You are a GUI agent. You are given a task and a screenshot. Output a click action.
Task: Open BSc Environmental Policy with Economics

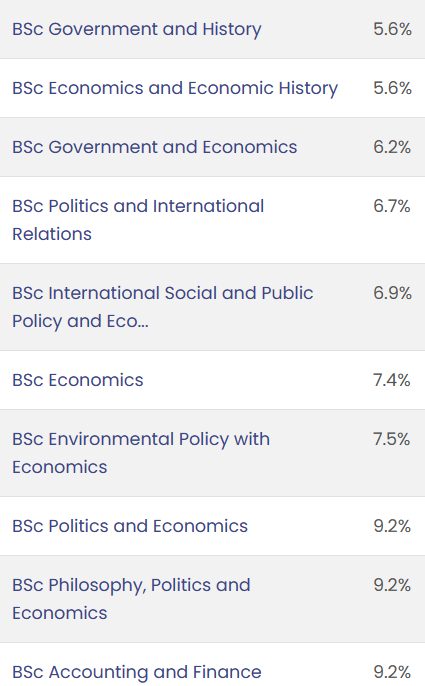pyautogui.click(x=140, y=453)
